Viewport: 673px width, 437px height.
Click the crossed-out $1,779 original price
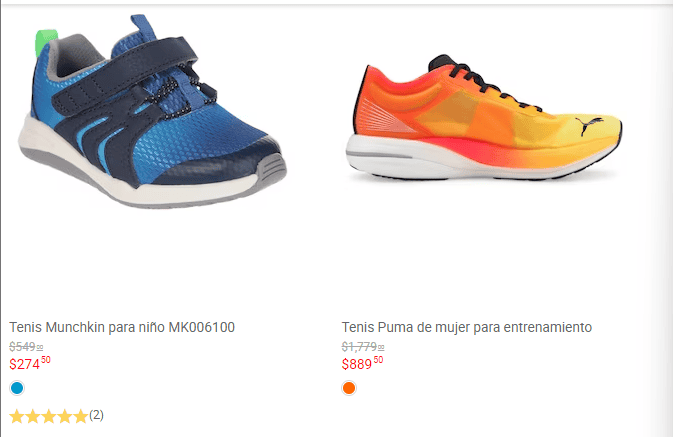(363, 346)
